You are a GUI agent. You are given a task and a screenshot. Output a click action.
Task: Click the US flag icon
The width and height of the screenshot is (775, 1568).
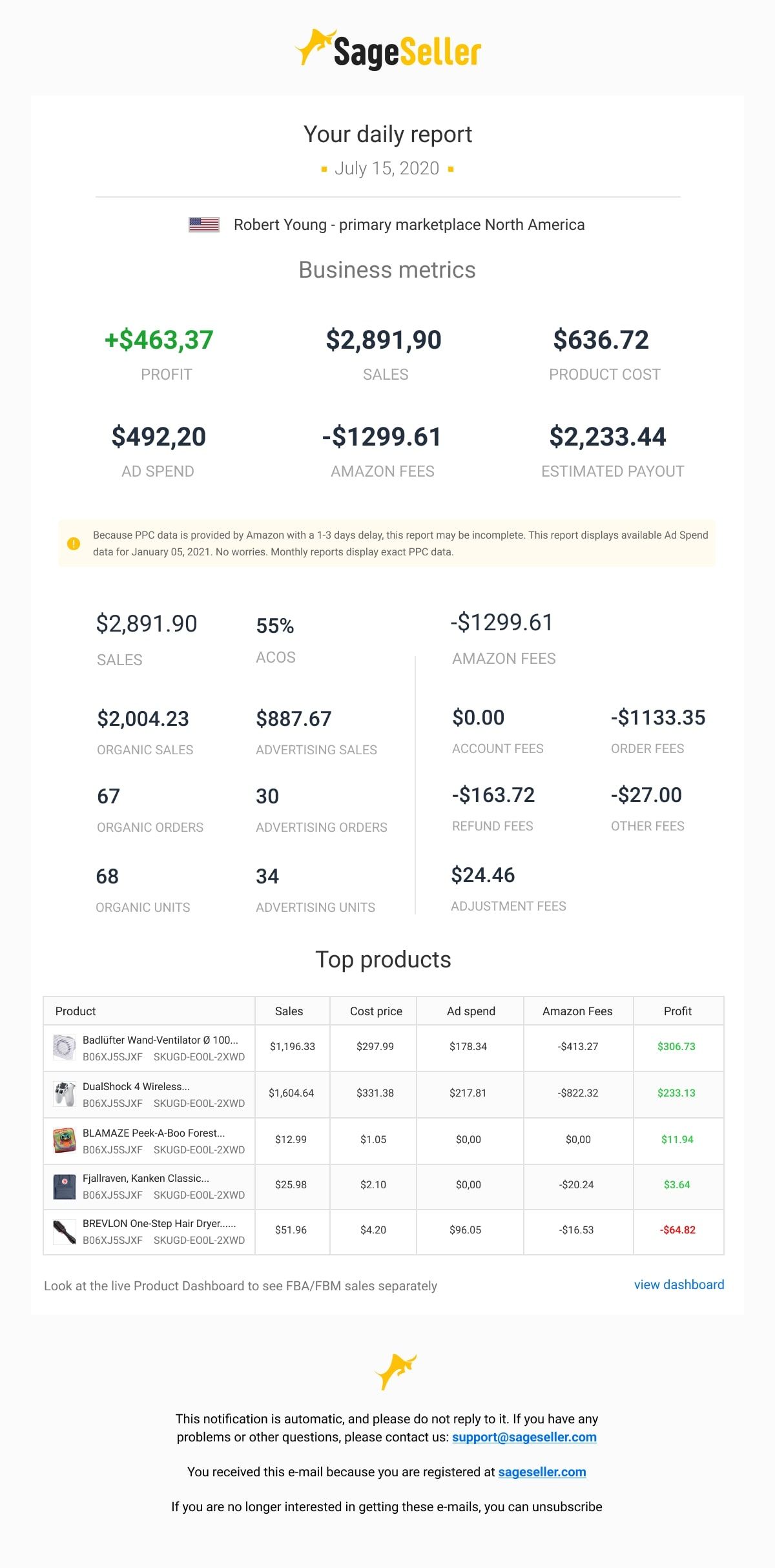pyautogui.click(x=204, y=225)
